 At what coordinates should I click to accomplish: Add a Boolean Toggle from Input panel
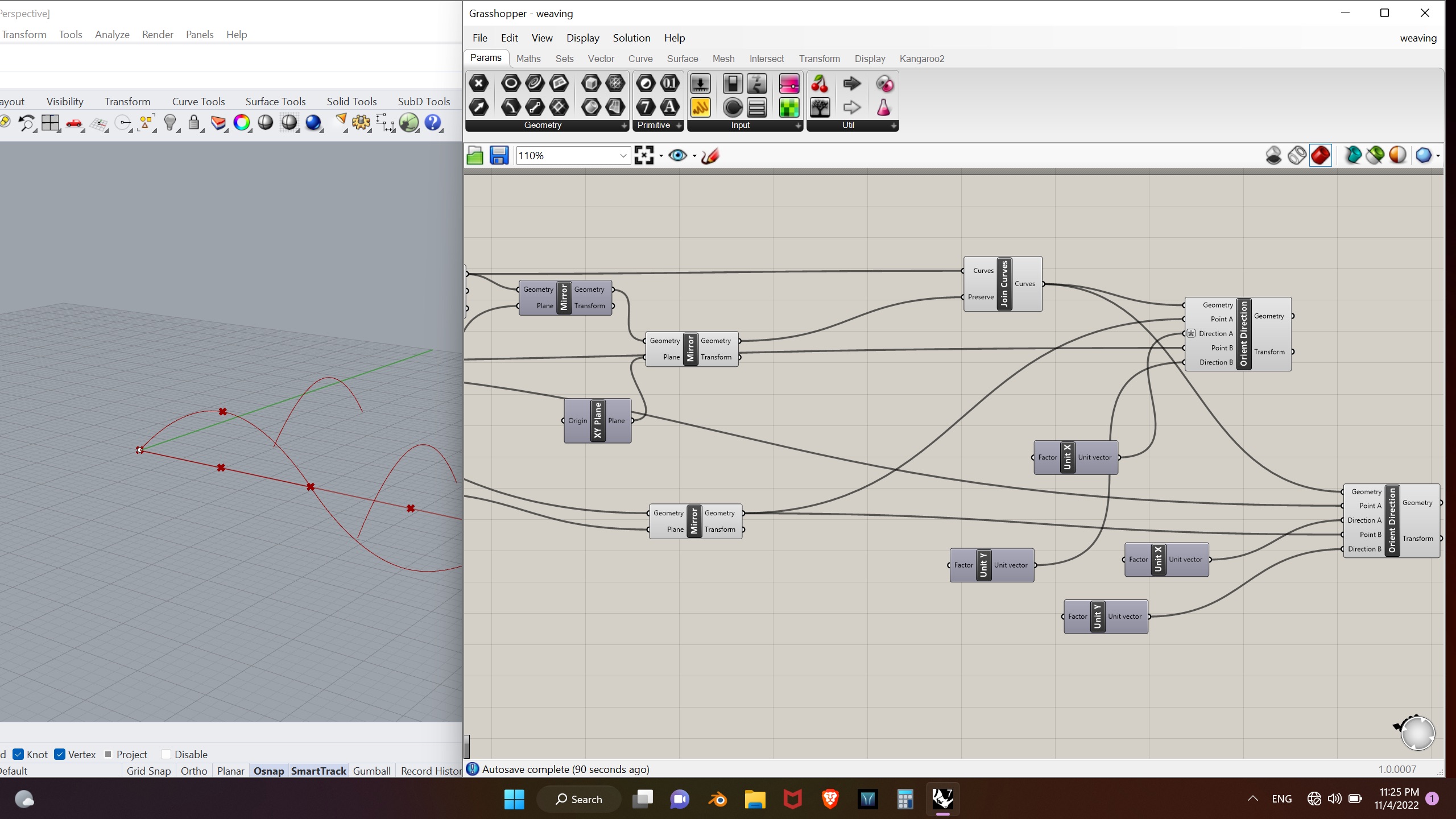(733, 84)
